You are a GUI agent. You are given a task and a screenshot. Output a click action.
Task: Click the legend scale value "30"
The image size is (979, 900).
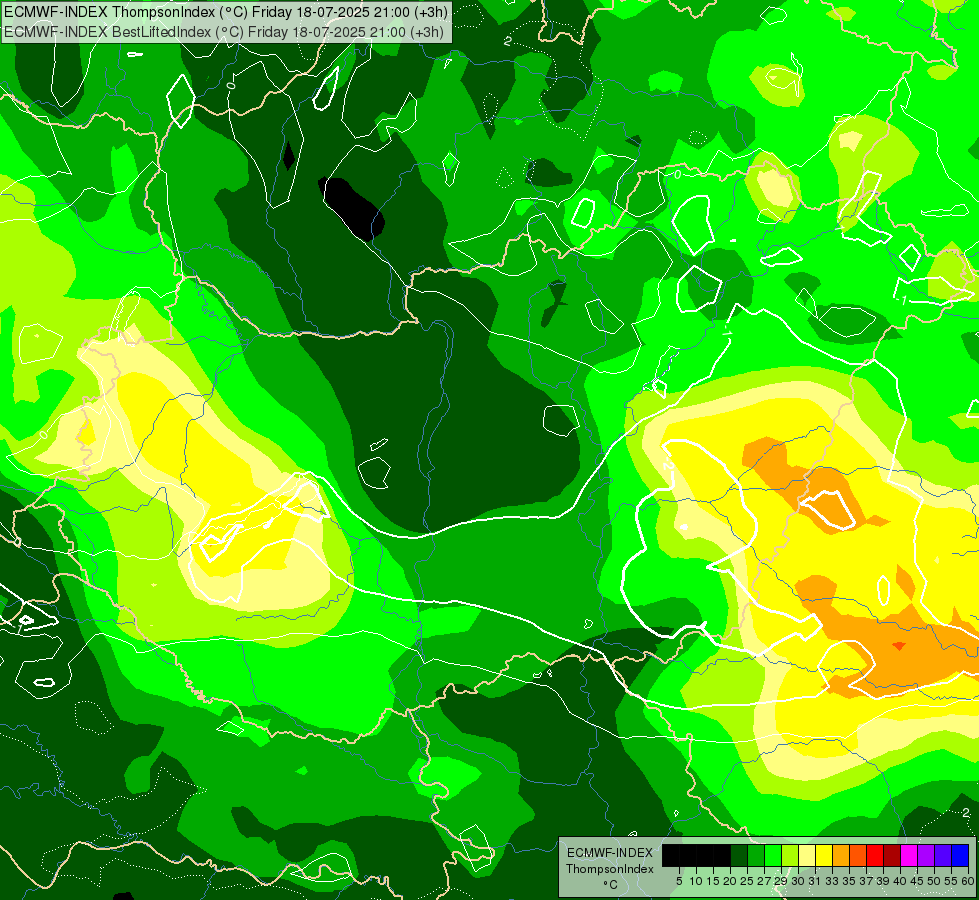tap(798, 881)
